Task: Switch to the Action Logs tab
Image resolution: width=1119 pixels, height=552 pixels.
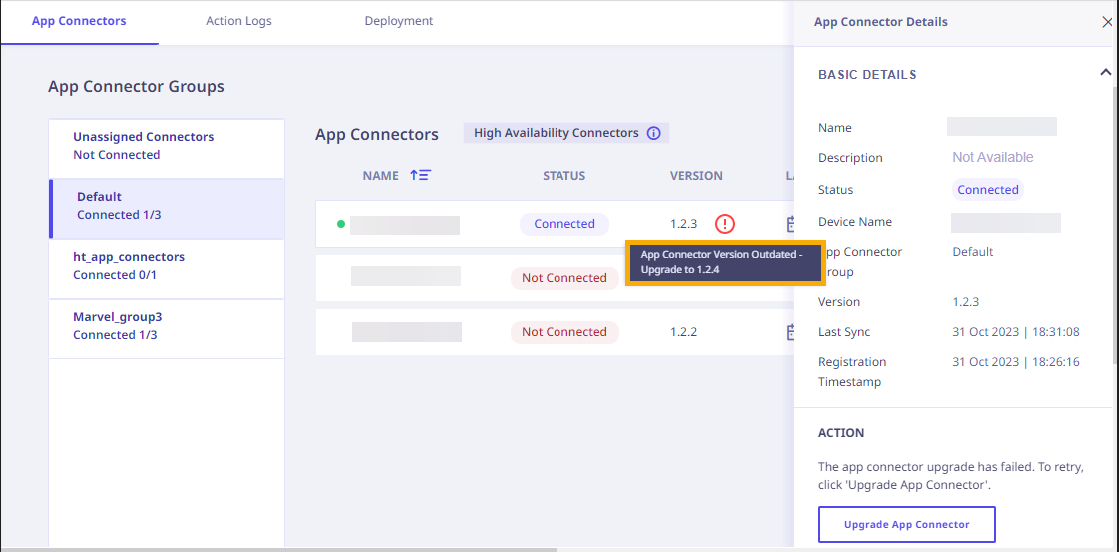Action: click(238, 21)
